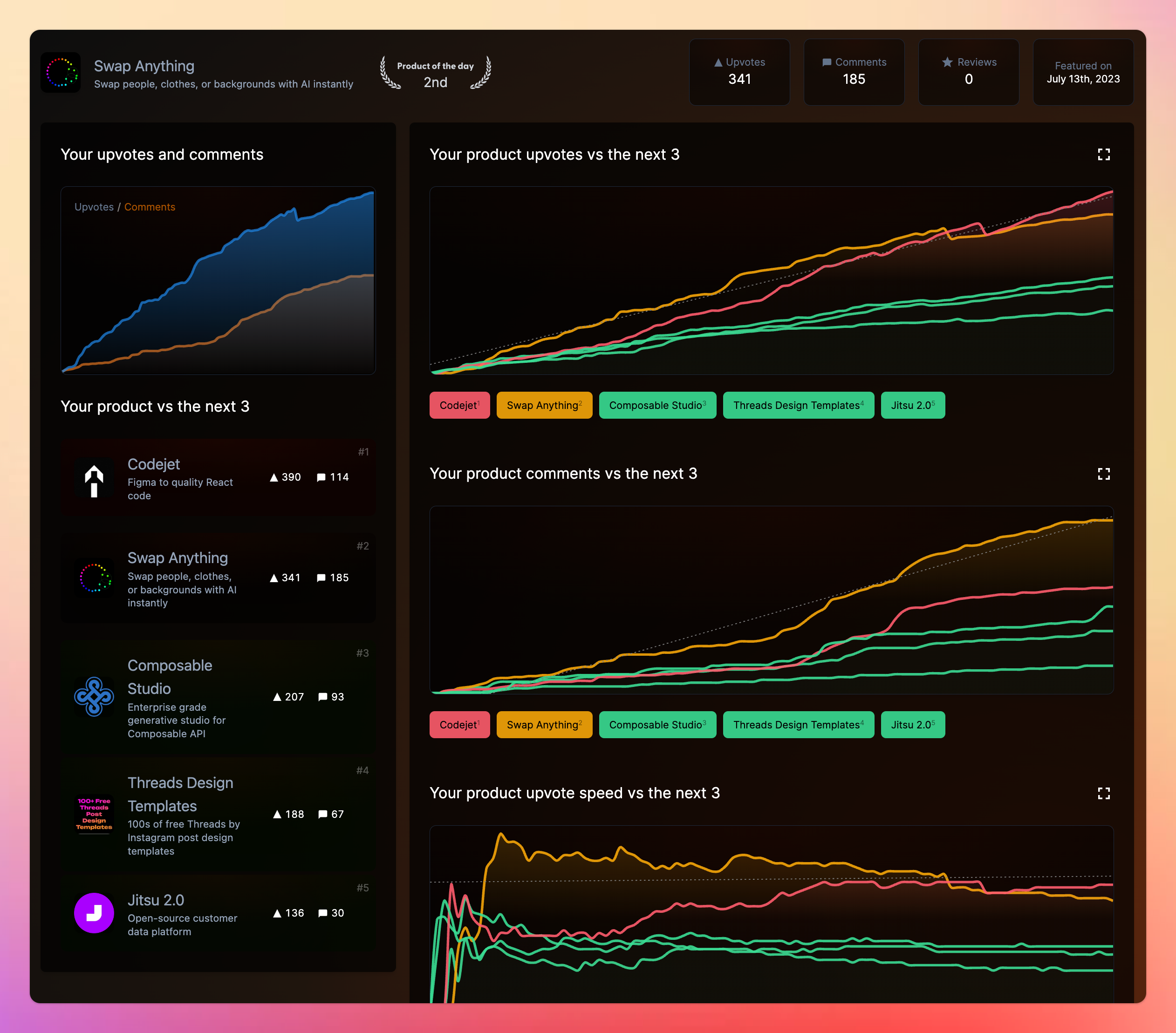Click the Codejet arrow logo icon
Screen dimensions: 1176x1033
pyautogui.click(x=95, y=481)
